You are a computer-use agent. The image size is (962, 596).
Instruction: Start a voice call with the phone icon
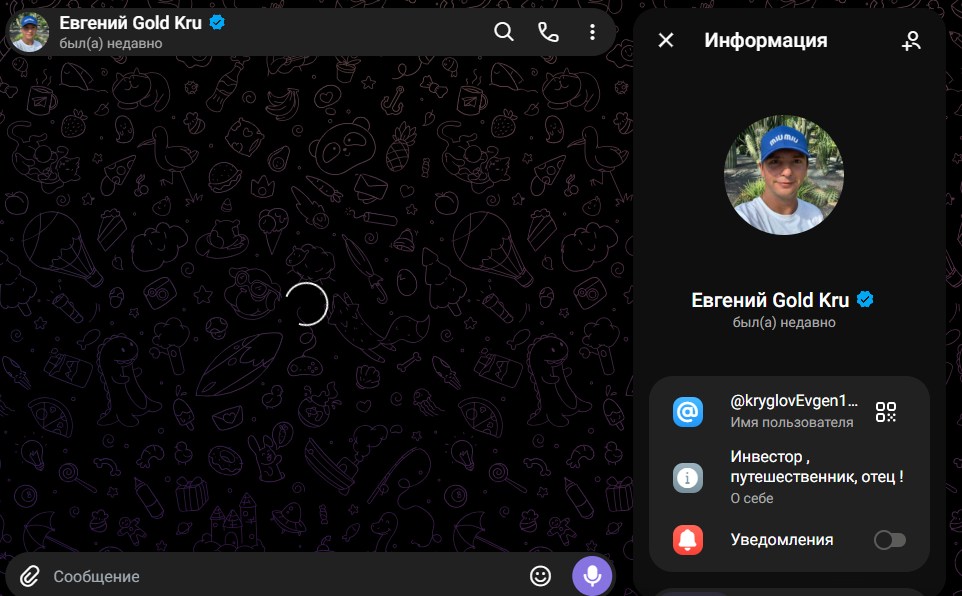(548, 31)
